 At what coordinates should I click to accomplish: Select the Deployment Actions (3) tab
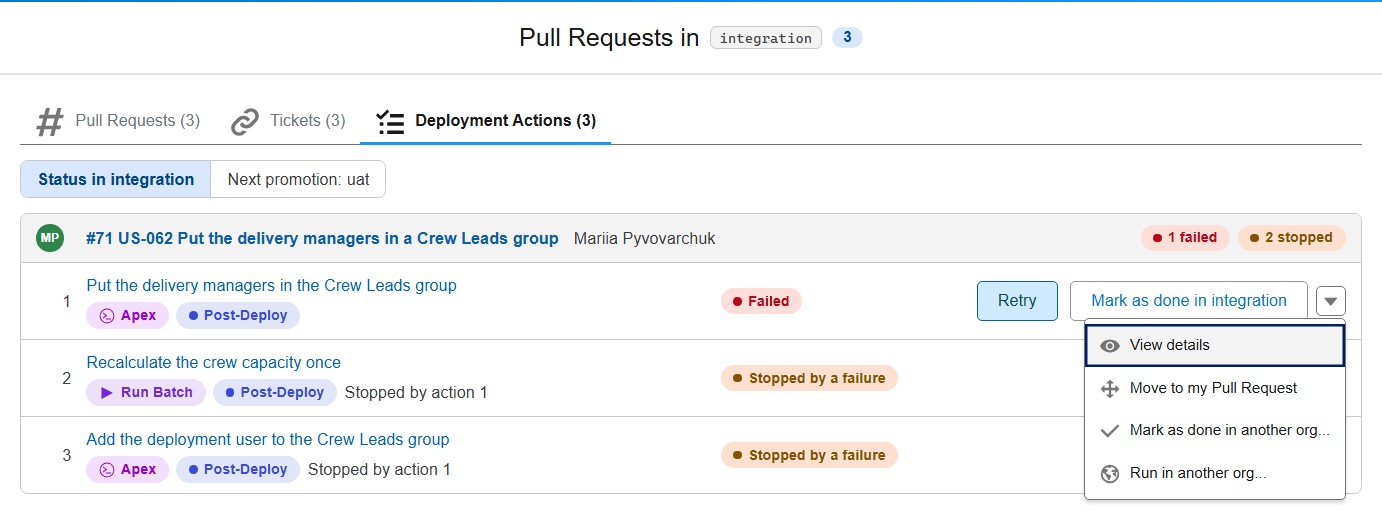486,121
